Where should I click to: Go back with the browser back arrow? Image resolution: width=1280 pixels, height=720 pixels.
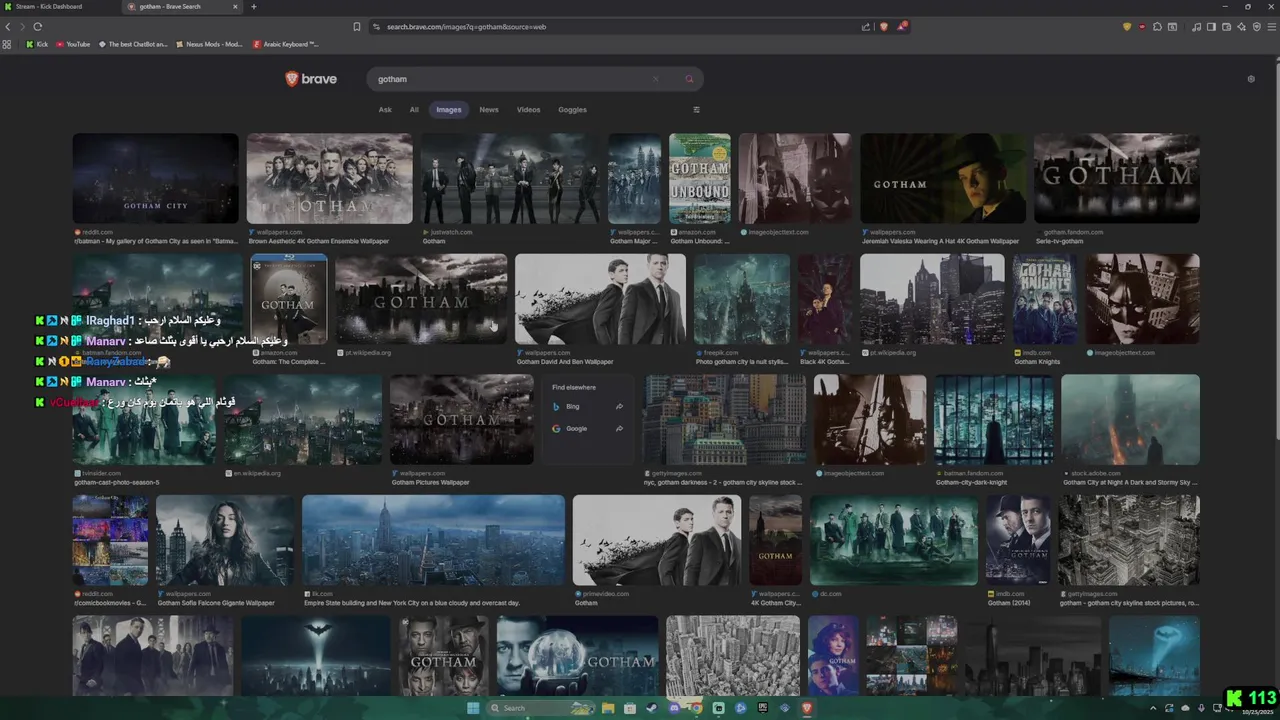[8, 27]
